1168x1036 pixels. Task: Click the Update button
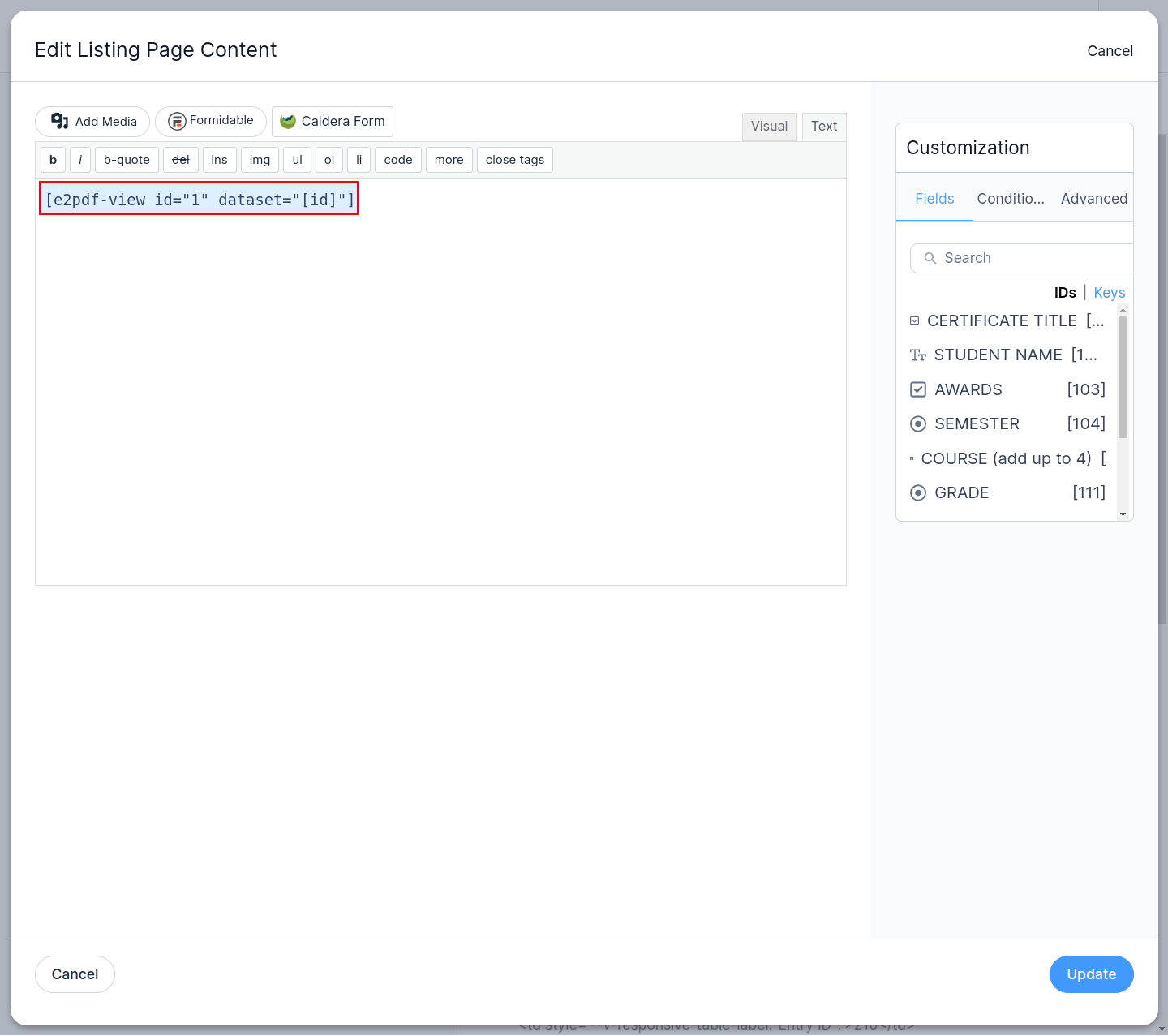tap(1091, 974)
